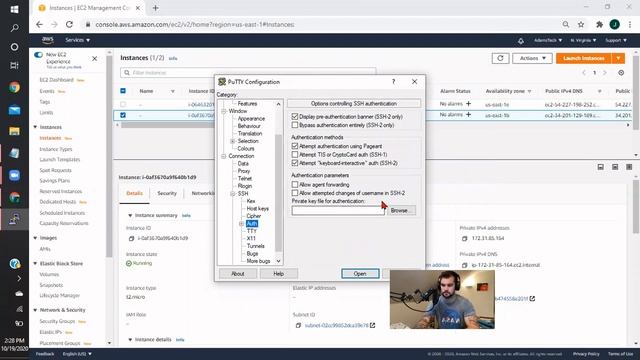Click Help button in PuTTY

pos(278,273)
